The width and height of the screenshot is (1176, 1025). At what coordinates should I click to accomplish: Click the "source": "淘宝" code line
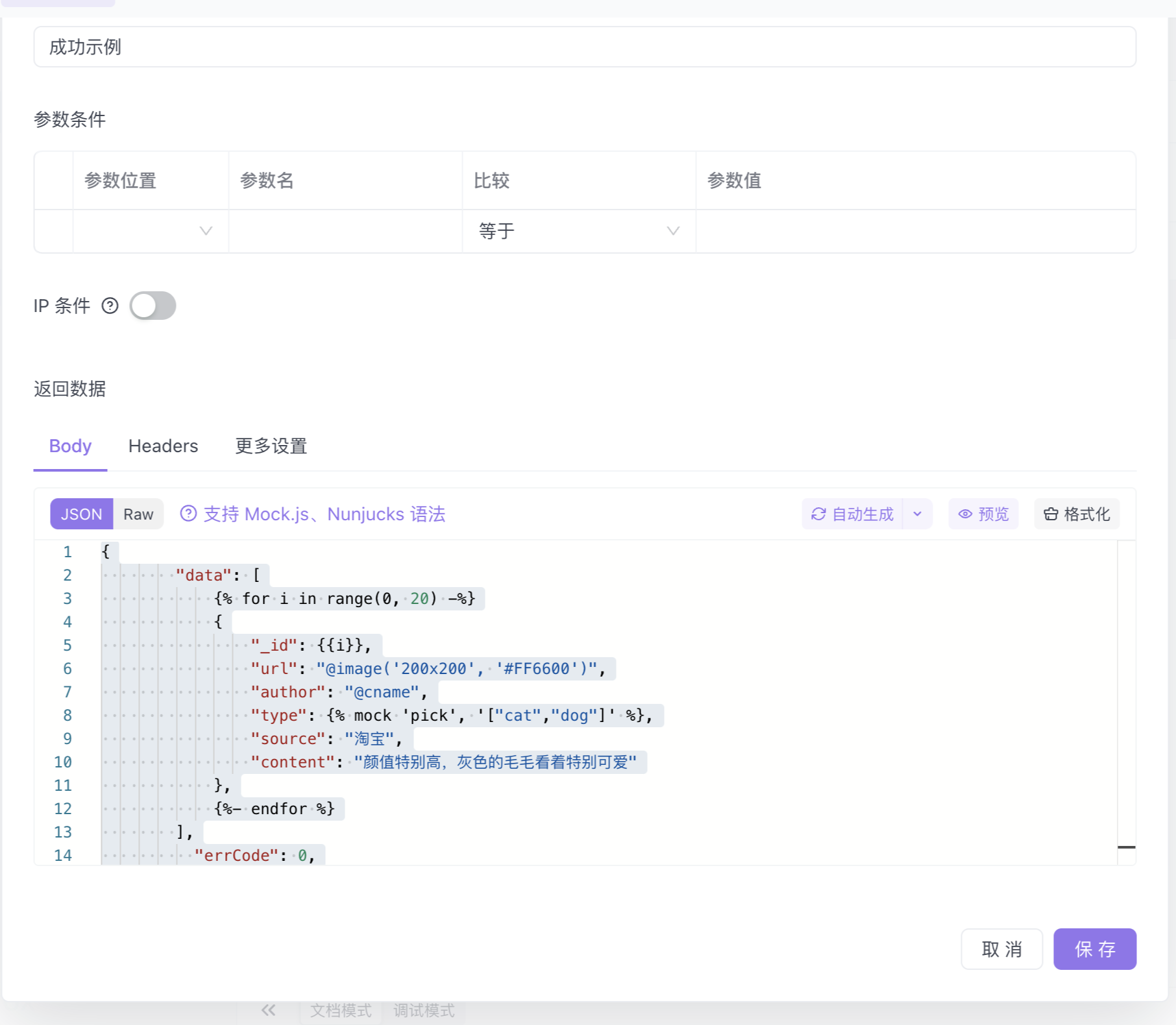[x=326, y=738]
